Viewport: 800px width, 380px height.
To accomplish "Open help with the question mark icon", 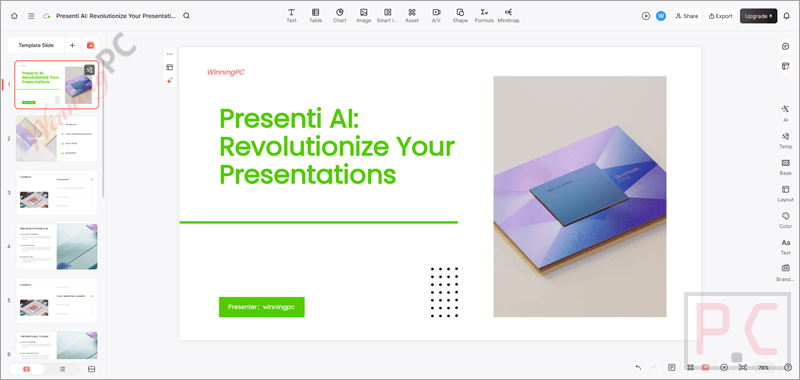I will pyautogui.click(x=788, y=367).
